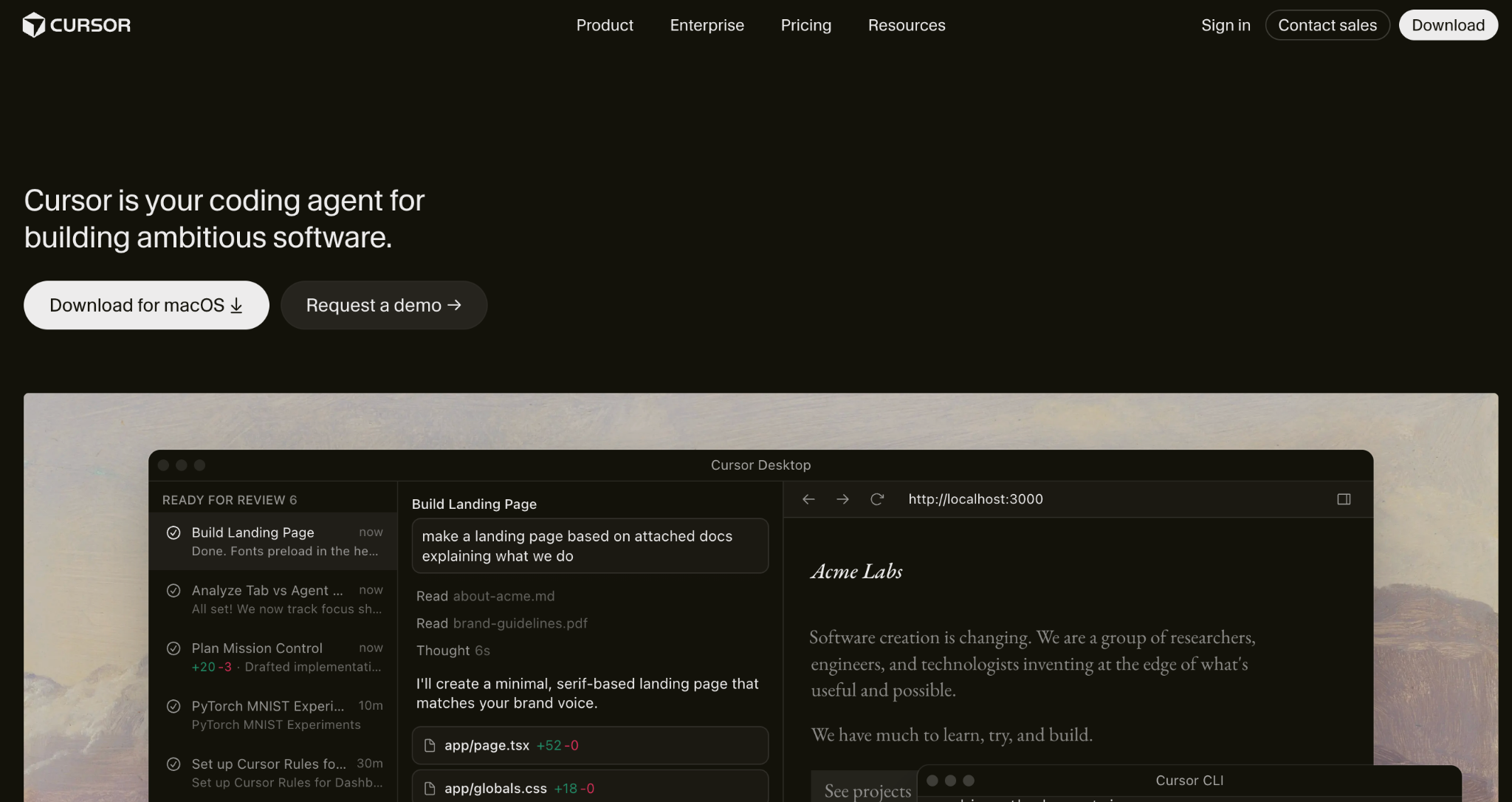Click the Acme Labs heading in preview
Screen dimensions: 1512x802
(856, 572)
